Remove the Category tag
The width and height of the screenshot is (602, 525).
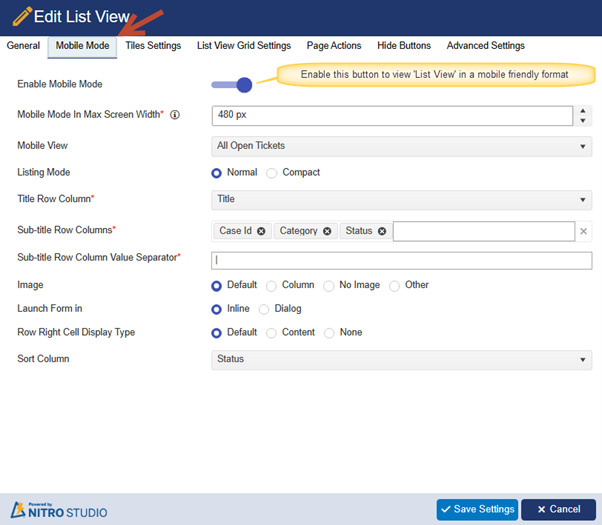pyautogui.click(x=327, y=231)
